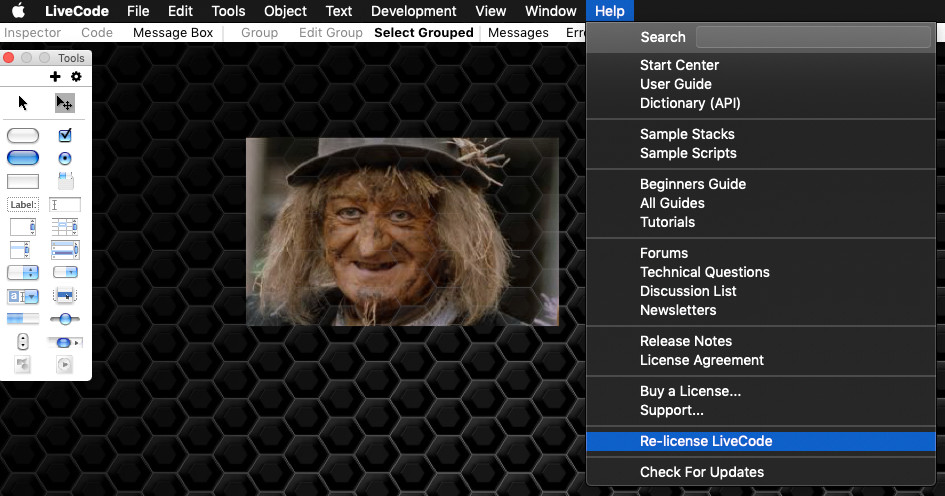Click the Message Box toolbar button
Viewport: 945px width, 496px height.
tap(173, 33)
